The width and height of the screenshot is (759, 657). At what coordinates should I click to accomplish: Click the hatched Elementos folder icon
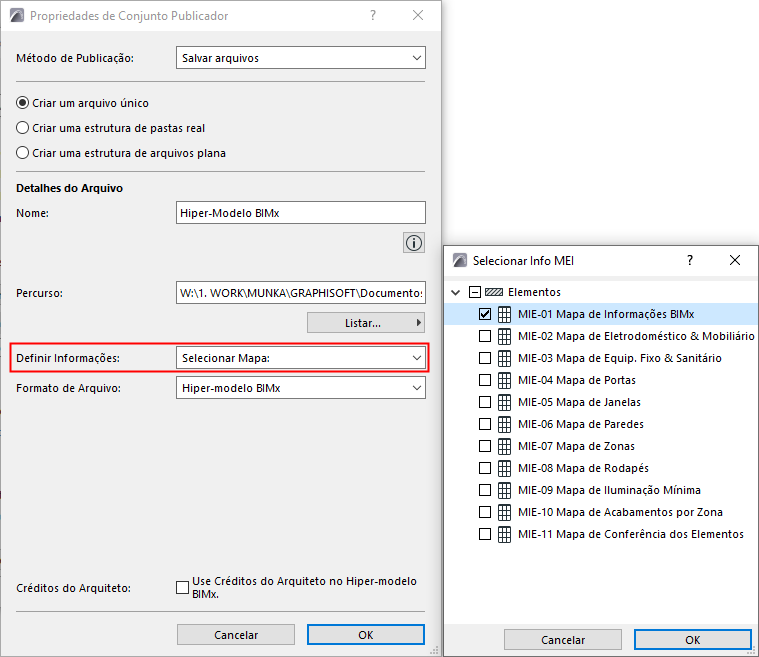pos(494,292)
